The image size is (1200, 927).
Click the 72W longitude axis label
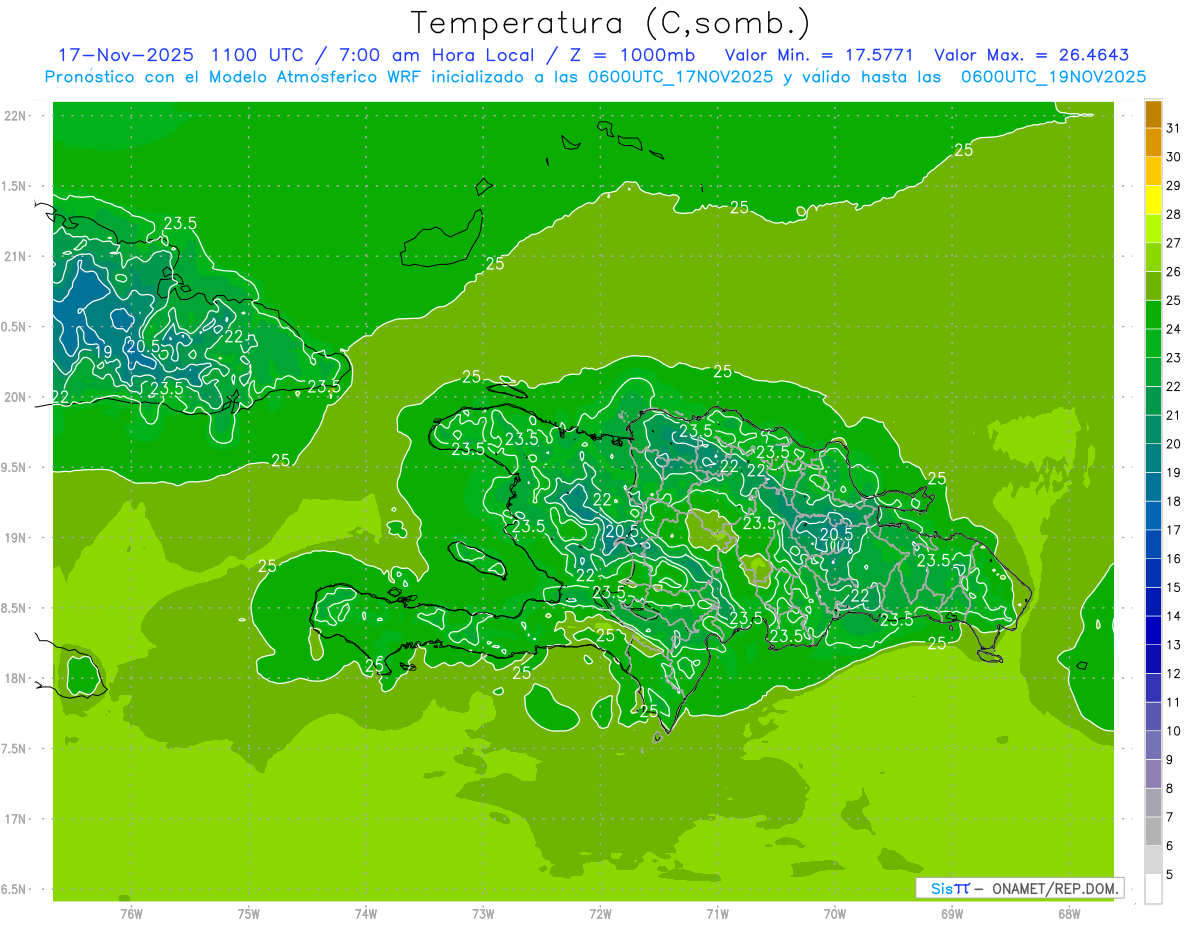(600, 914)
